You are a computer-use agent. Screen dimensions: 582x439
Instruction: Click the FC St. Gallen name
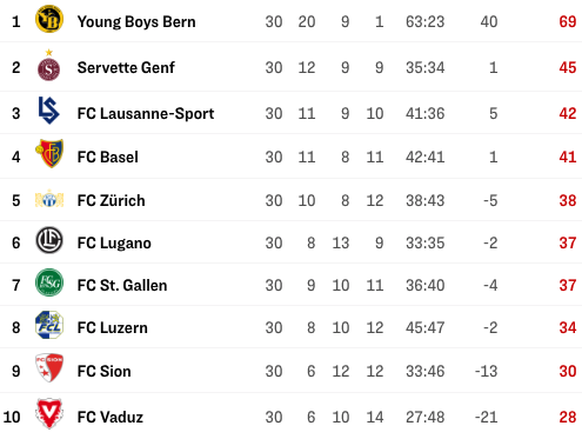122,285
